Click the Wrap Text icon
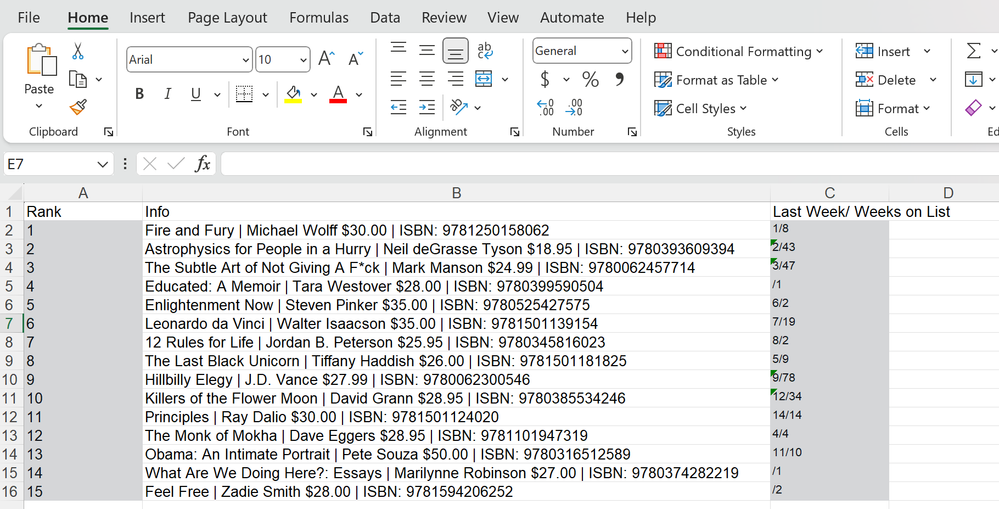This screenshot has height=509, width=999. (x=485, y=50)
